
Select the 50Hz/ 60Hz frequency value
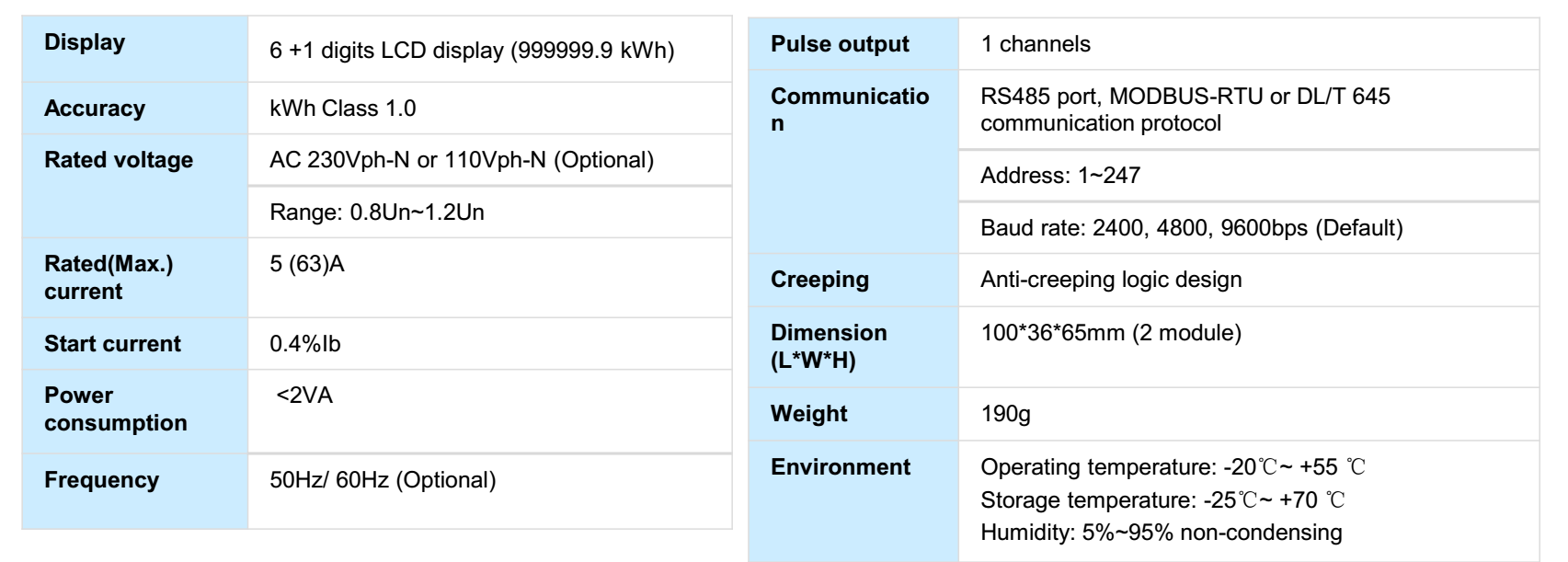click(x=383, y=480)
